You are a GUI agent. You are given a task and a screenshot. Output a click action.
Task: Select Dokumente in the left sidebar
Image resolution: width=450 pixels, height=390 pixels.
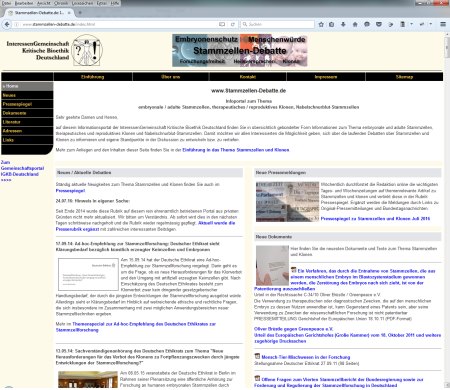click(27, 113)
